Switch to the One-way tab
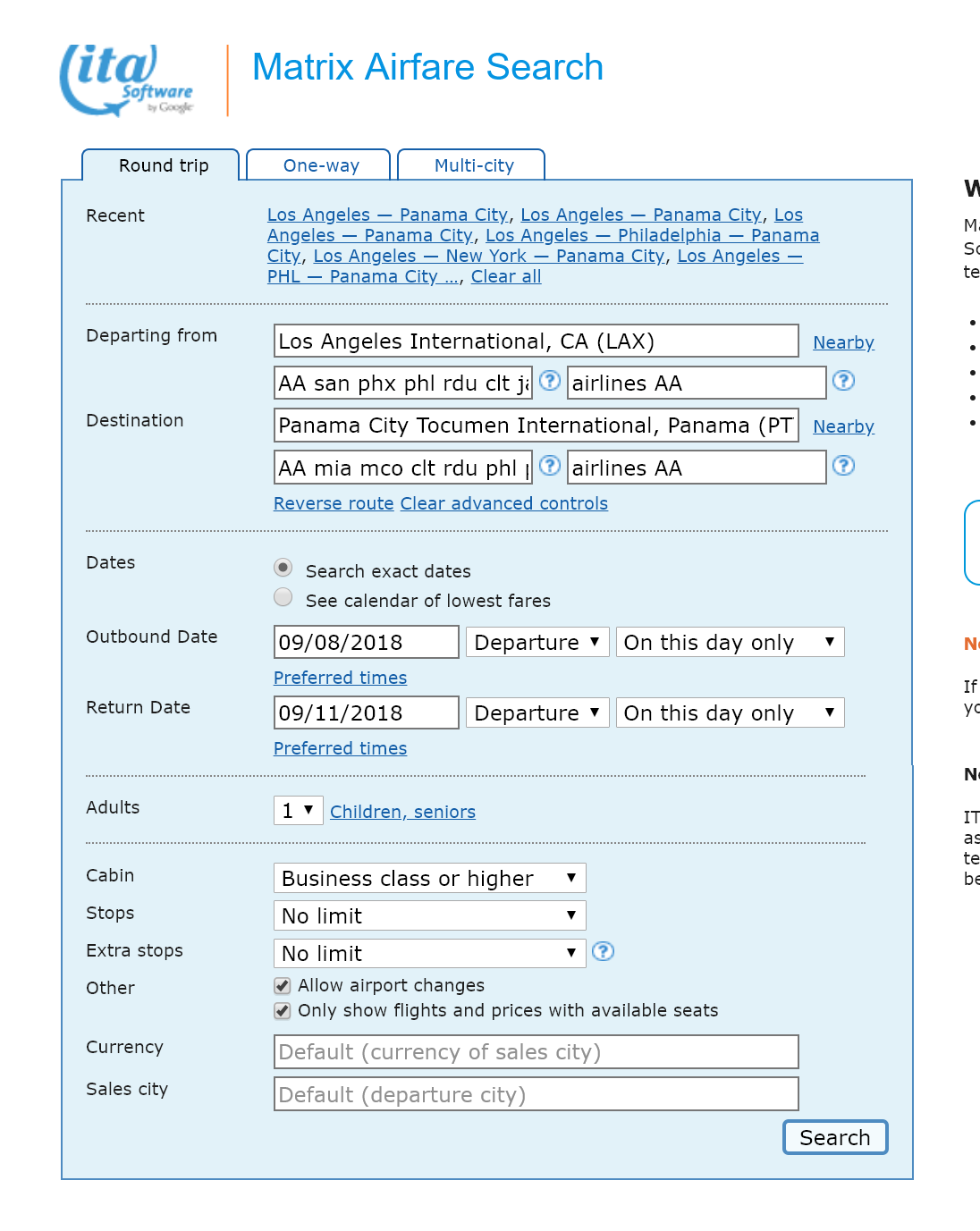 coord(320,165)
